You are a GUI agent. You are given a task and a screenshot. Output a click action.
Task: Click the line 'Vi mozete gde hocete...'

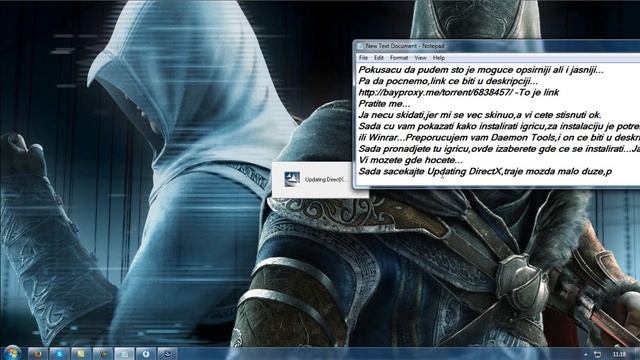coord(410,160)
